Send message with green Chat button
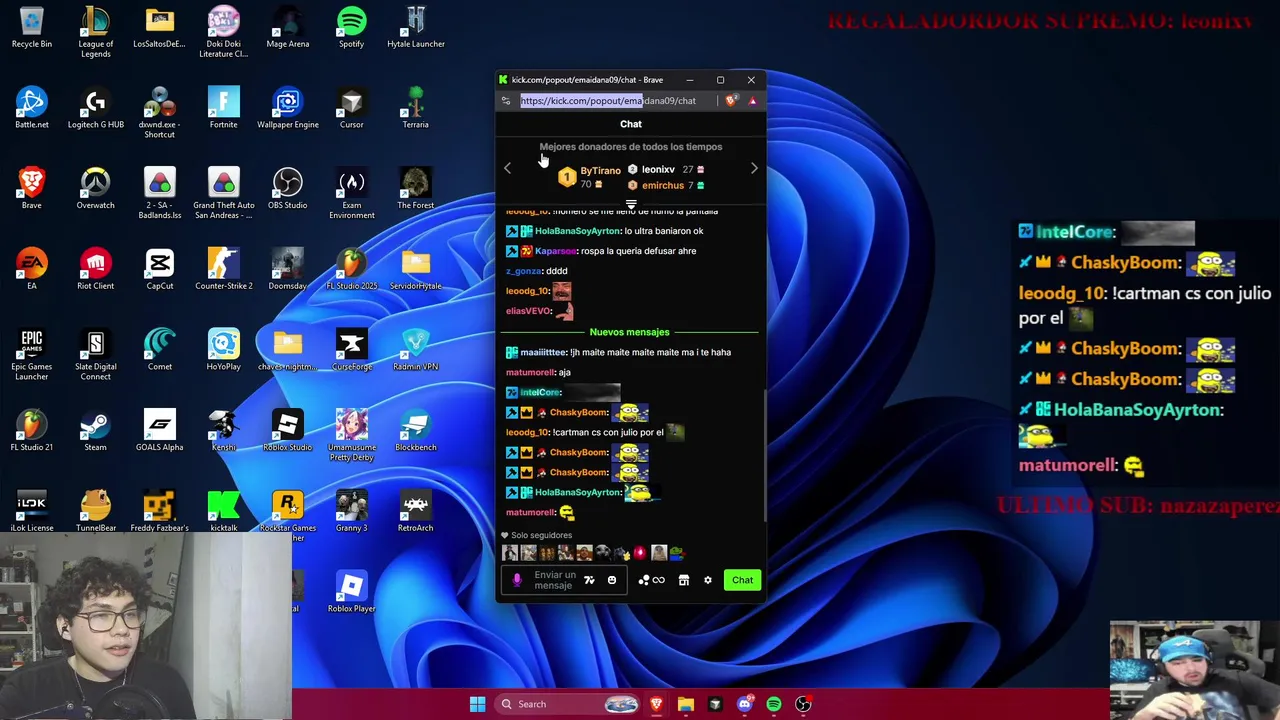Screen dimensions: 1280x720 tap(742, 580)
